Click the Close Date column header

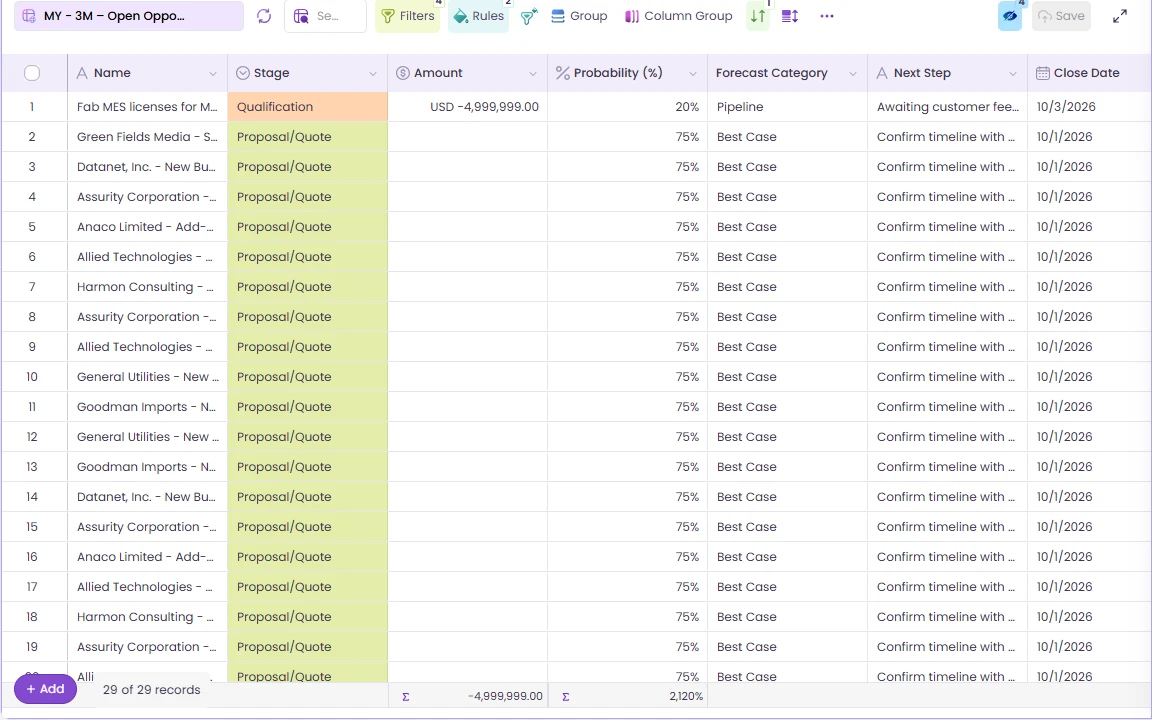[1090, 73]
